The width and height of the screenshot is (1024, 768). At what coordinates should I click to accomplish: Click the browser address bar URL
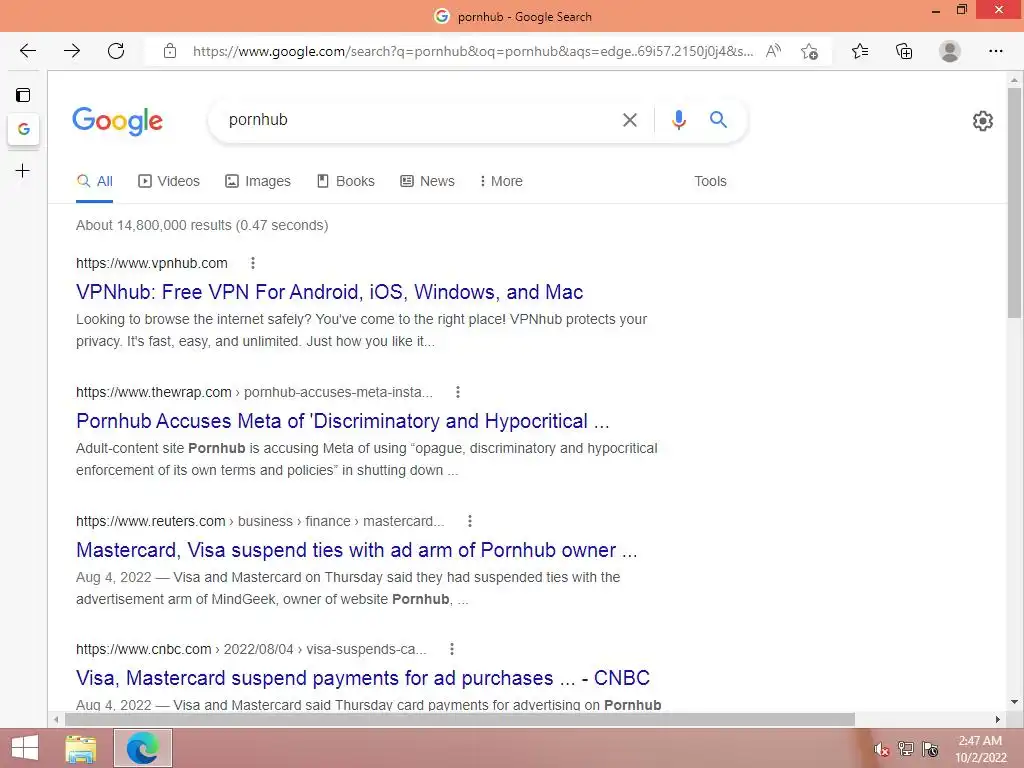pos(473,52)
